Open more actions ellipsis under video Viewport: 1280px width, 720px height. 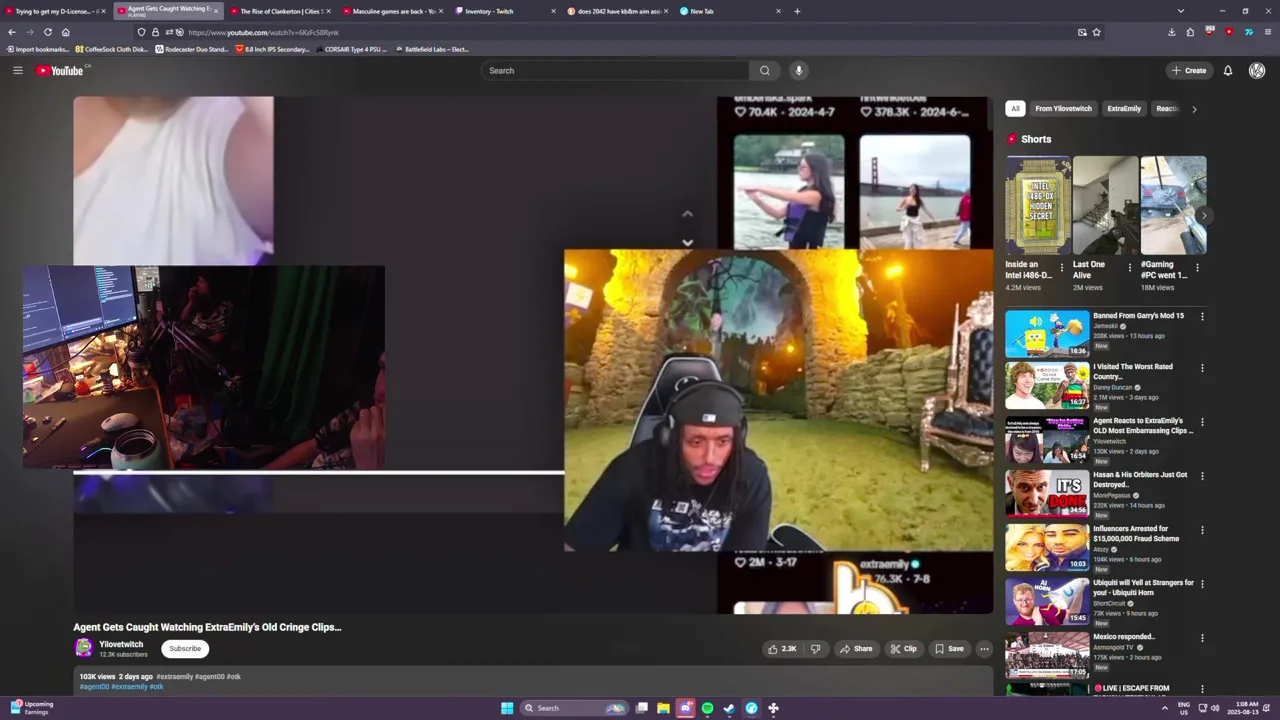coord(984,649)
